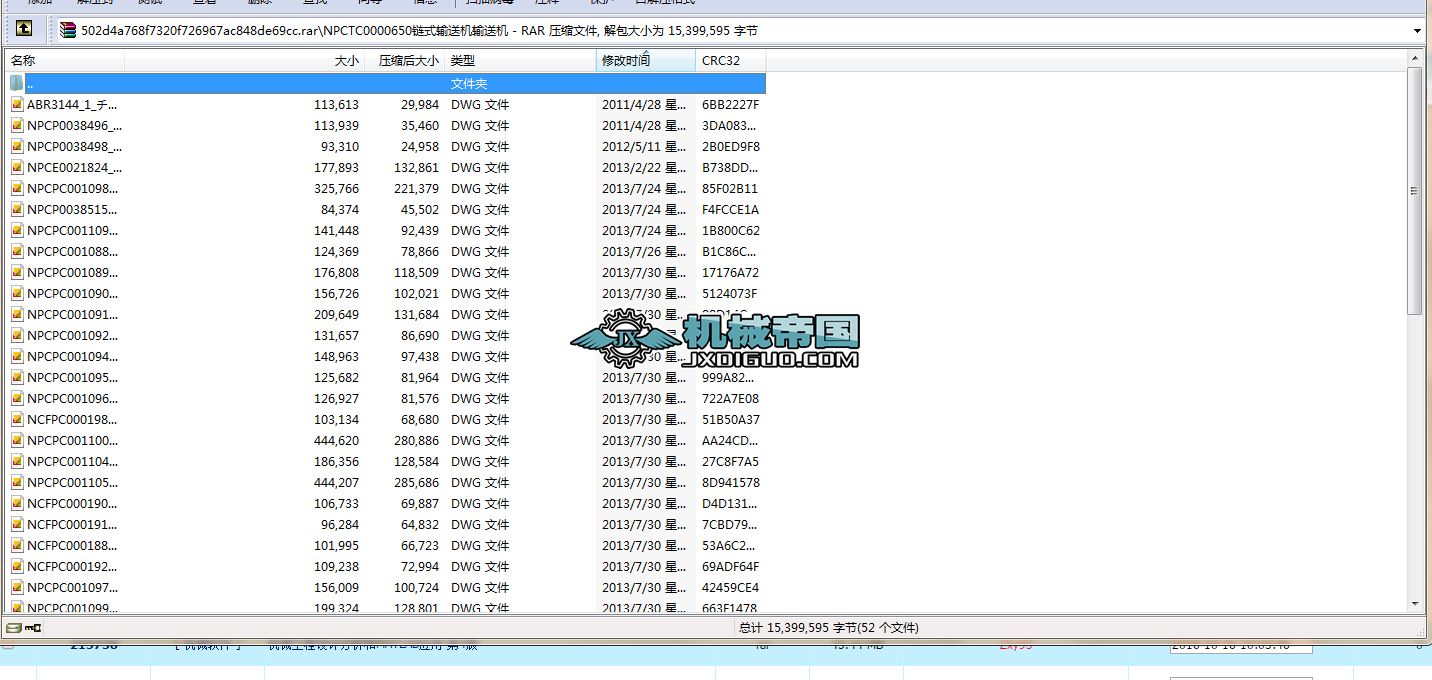
Task: Click compressed size value 285,686
Action: pyautogui.click(x=417, y=483)
